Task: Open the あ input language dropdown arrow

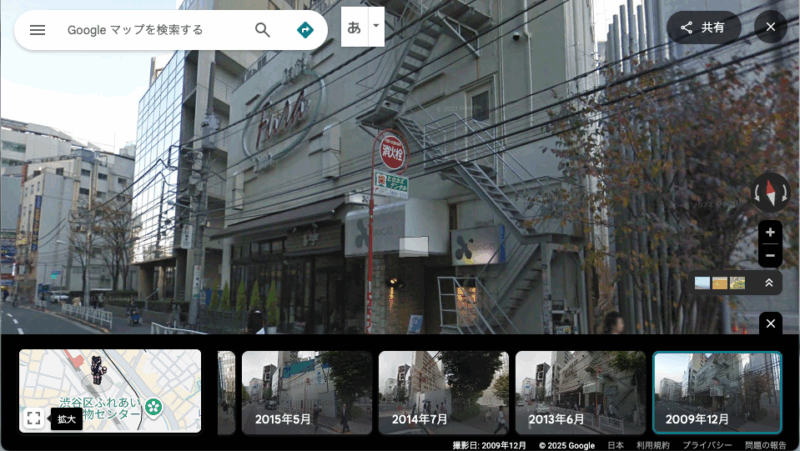Action: [x=376, y=26]
